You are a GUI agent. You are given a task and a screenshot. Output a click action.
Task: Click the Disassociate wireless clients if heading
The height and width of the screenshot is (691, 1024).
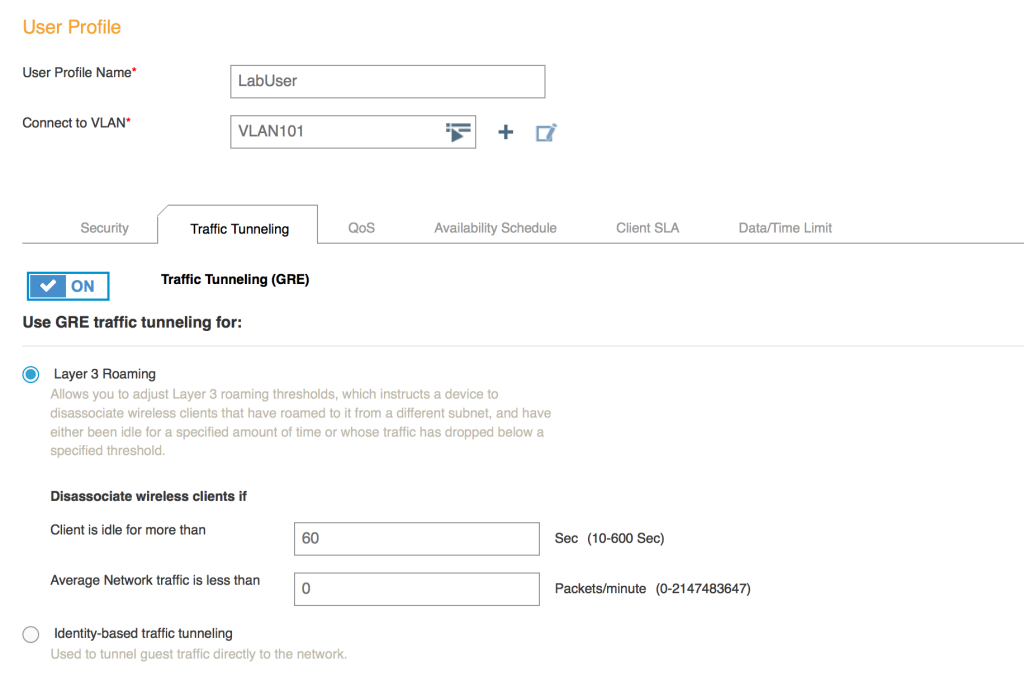148,496
